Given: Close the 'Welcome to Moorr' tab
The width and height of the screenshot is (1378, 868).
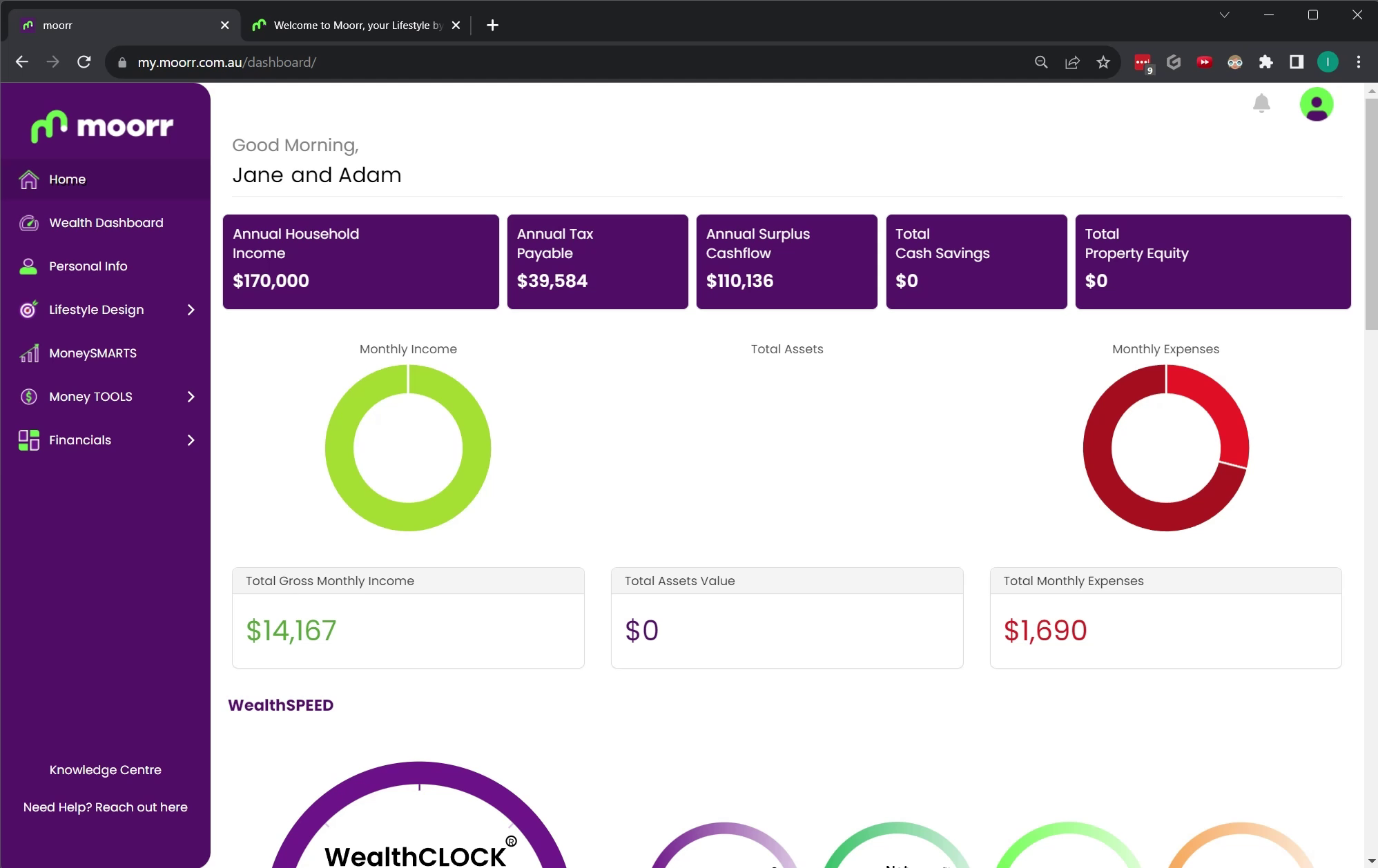Looking at the screenshot, I should [x=456, y=26].
